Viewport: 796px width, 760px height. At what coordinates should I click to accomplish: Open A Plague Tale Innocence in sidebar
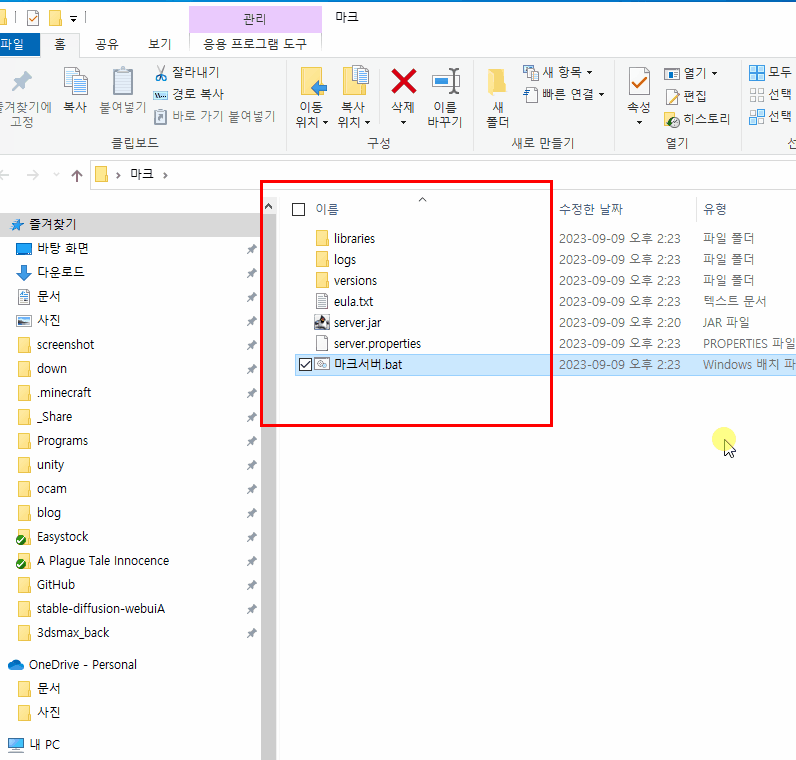click(x=103, y=561)
